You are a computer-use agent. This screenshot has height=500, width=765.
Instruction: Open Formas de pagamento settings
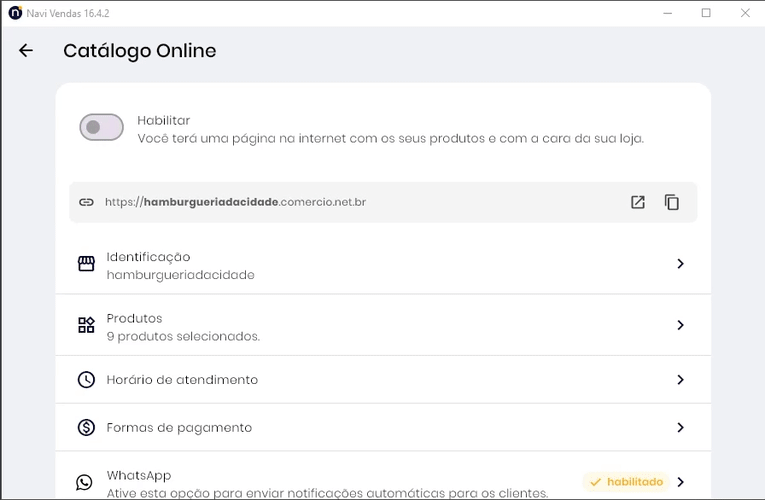[383, 427]
